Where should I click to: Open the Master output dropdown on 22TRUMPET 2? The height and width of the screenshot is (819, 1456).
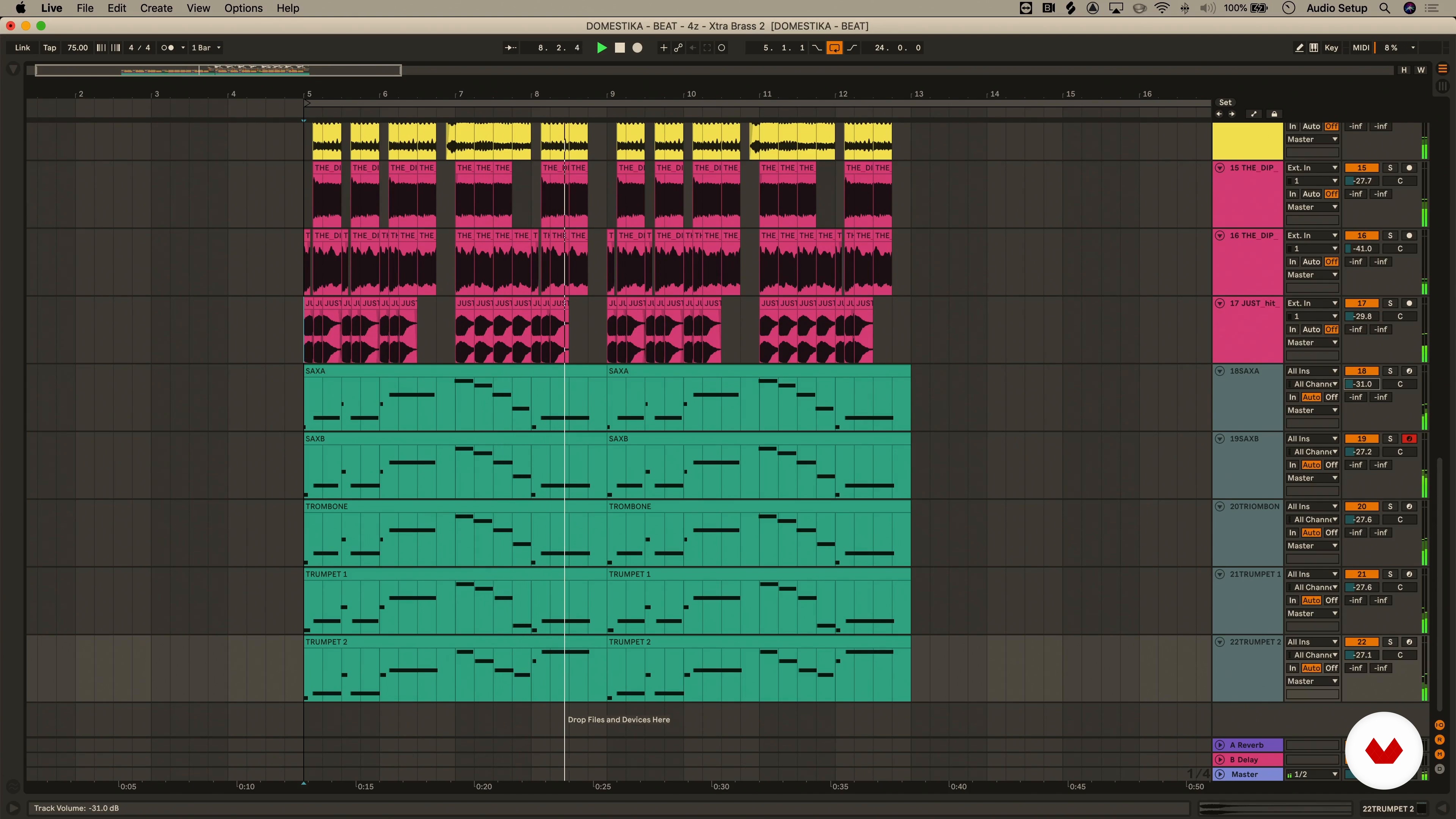click(x=1312, y=681)
